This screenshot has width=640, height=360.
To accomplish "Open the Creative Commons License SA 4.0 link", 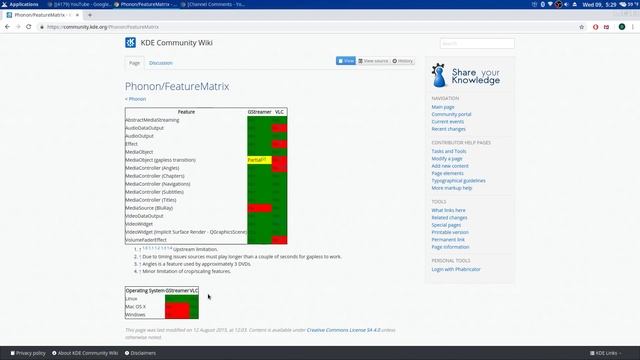I will click(x=343, y=330).
